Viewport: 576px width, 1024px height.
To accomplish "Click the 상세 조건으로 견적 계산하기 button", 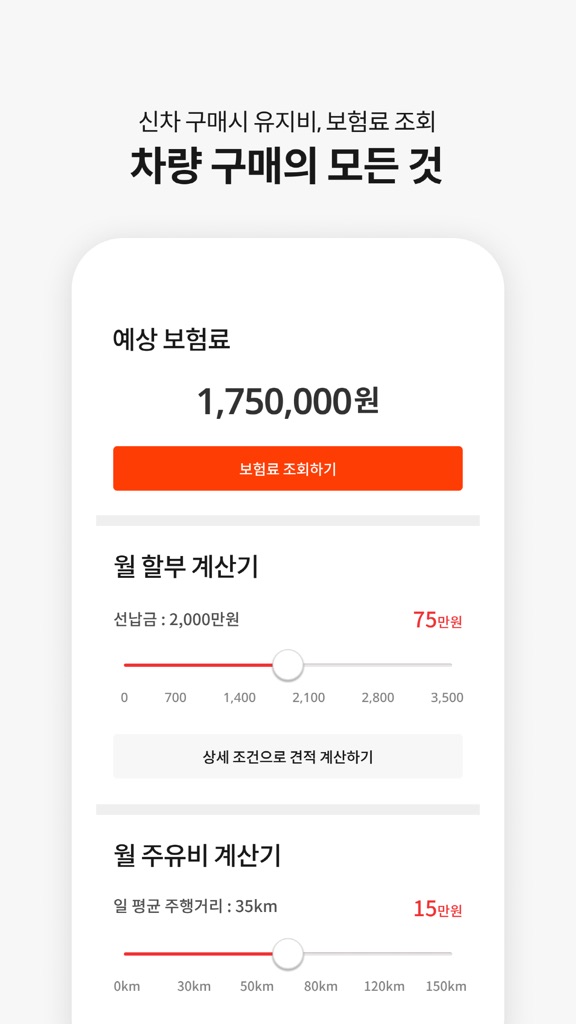I will [288, 757].
